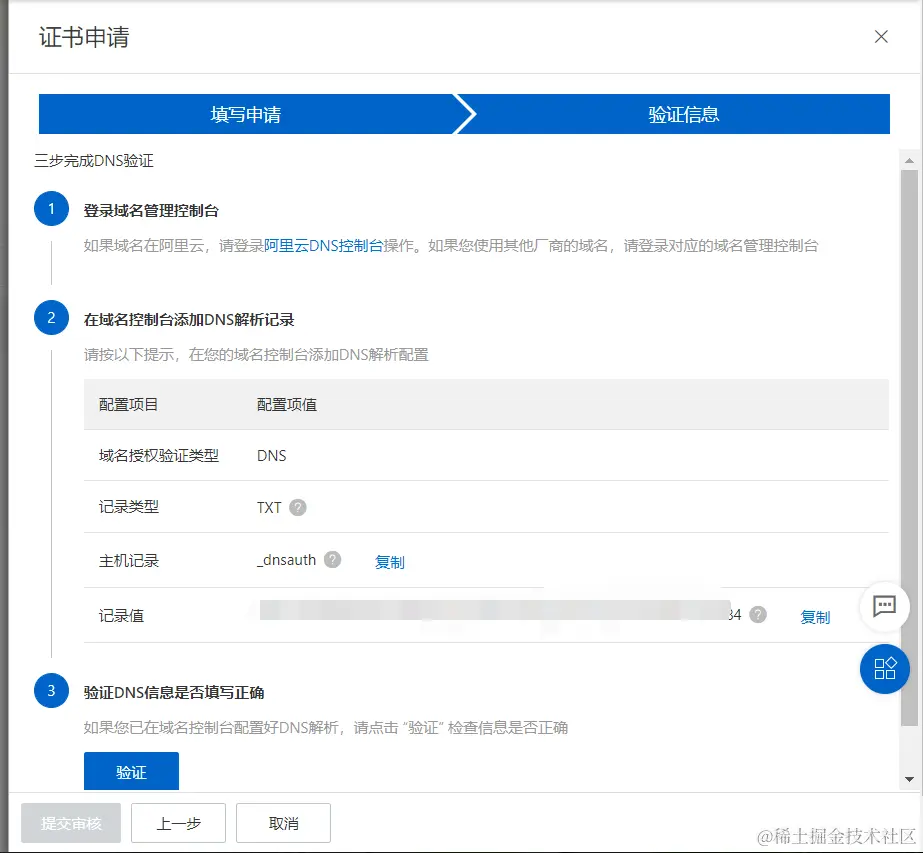Click the 提交审核 button

(x=71, y=823)
